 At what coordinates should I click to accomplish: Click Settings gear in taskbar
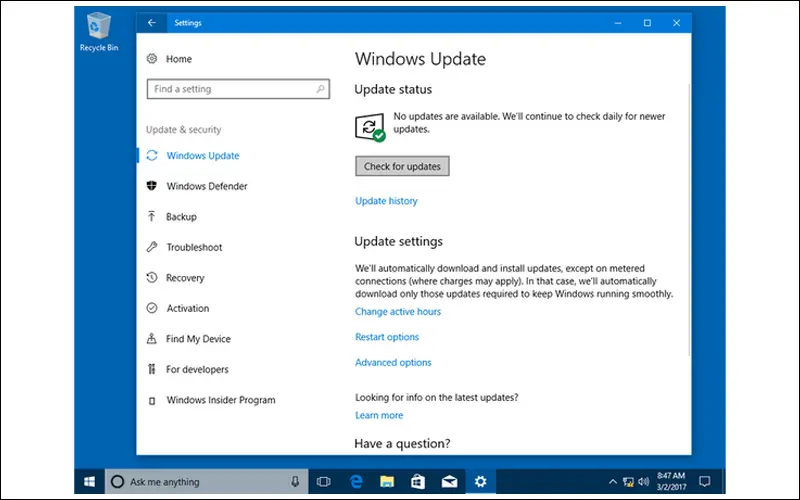click(481, 482)
